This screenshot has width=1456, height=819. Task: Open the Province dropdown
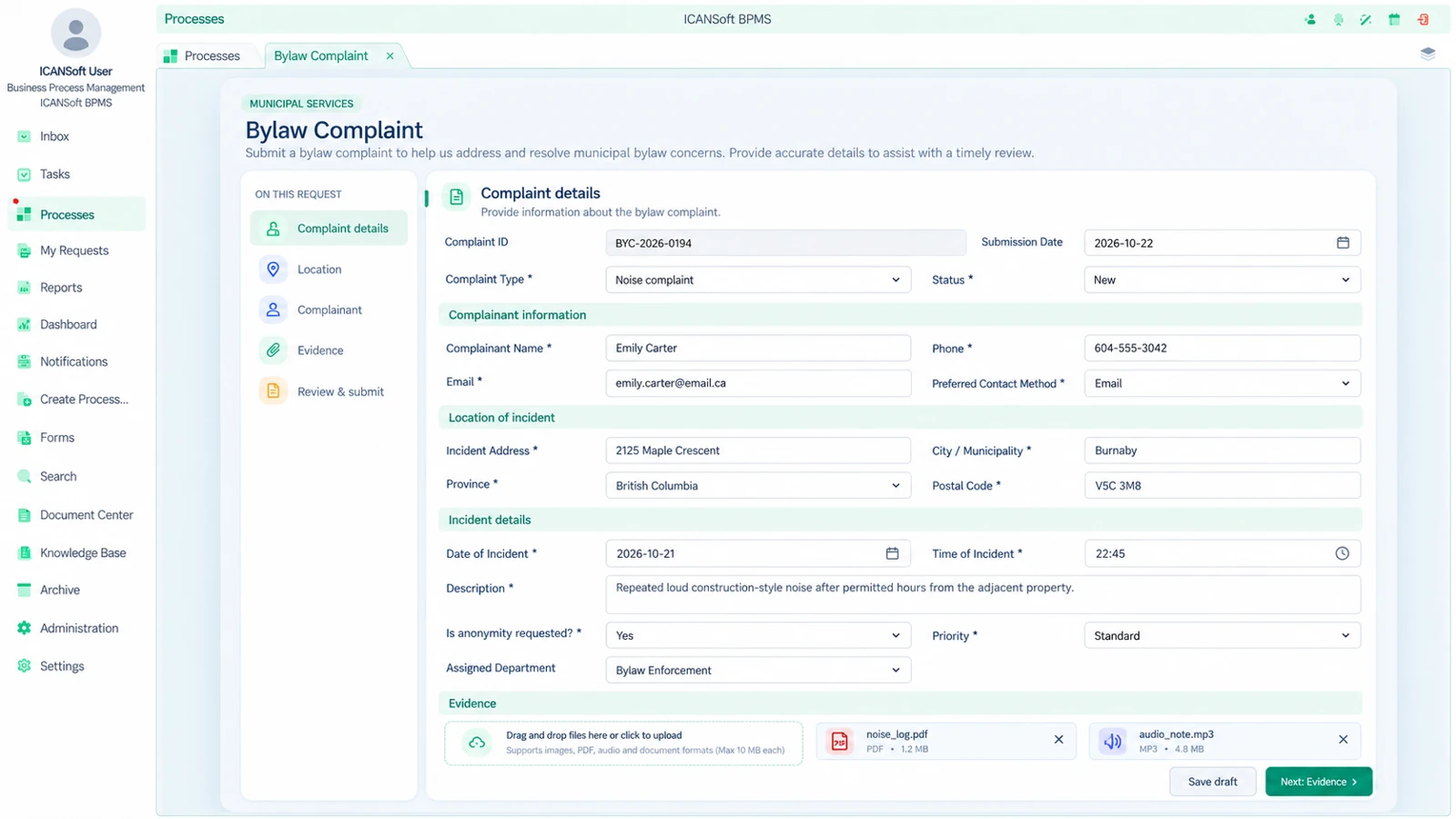point(758,486)
